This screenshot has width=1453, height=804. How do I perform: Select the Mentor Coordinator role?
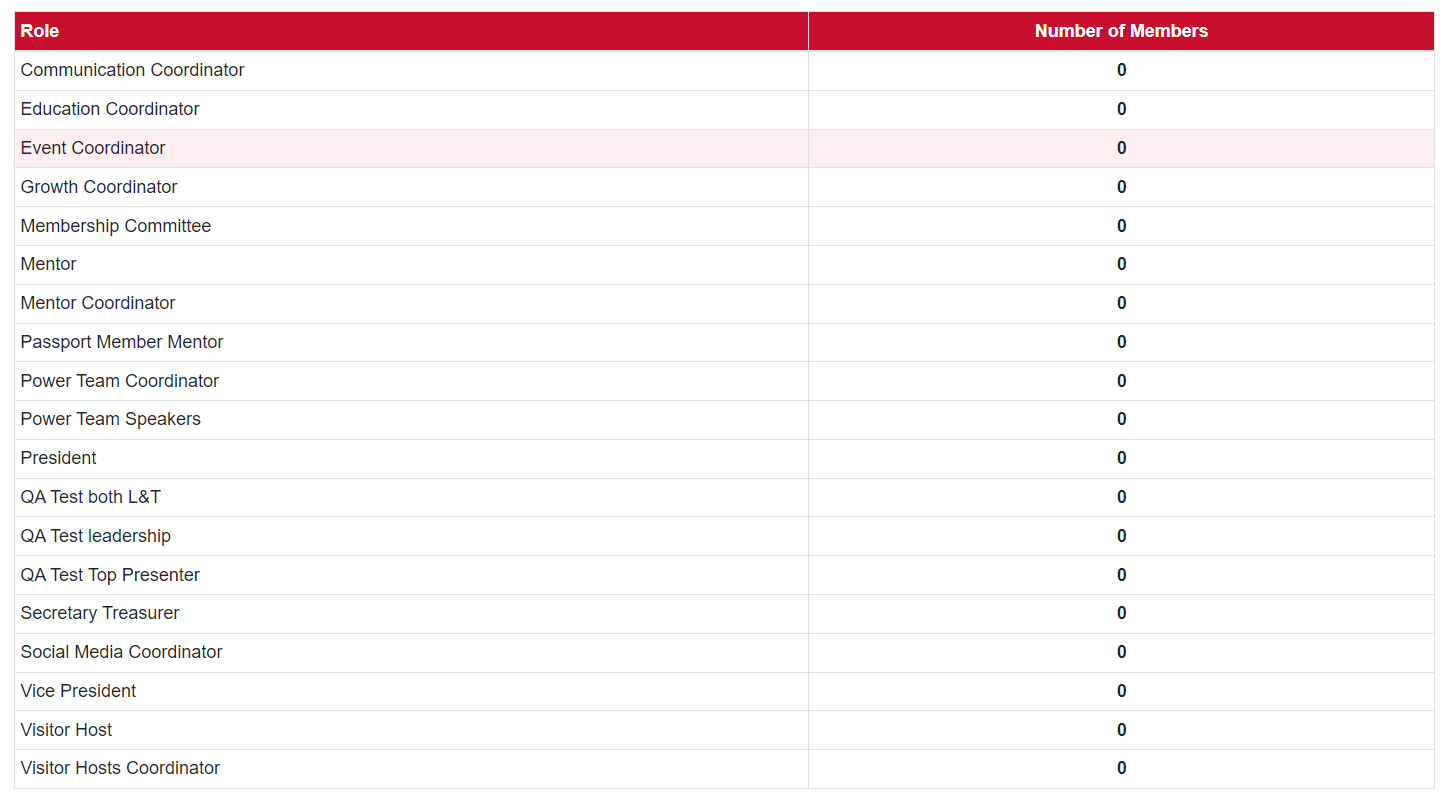pos(98,303)
